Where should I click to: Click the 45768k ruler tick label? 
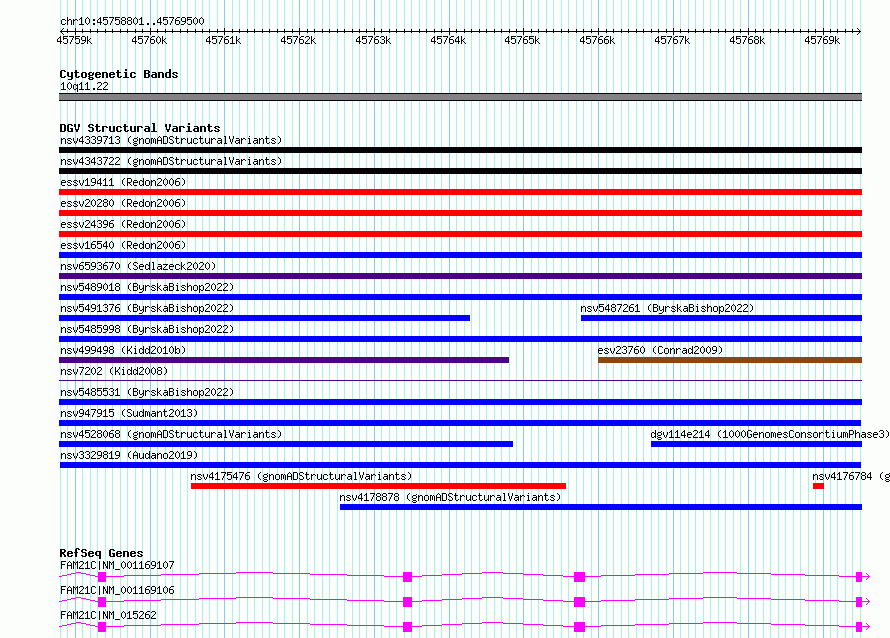pos(747,40)
